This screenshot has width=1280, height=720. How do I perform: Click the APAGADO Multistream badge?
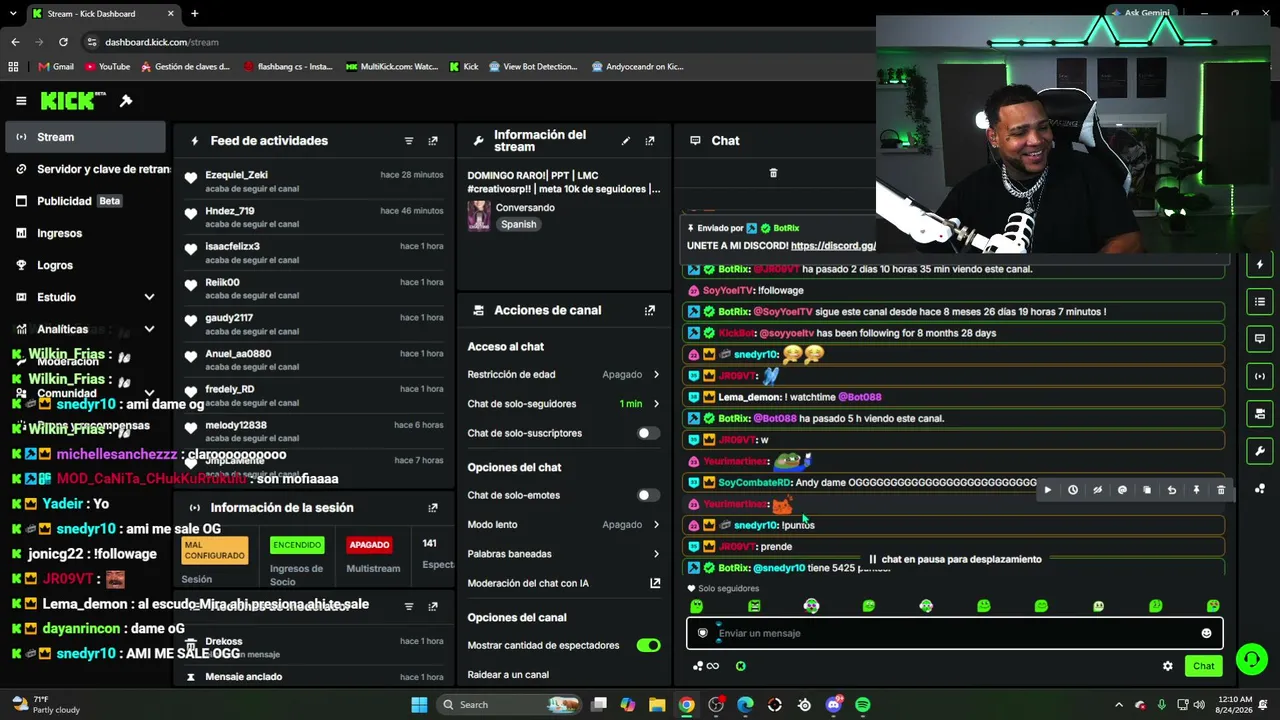(x=369, y=545)
